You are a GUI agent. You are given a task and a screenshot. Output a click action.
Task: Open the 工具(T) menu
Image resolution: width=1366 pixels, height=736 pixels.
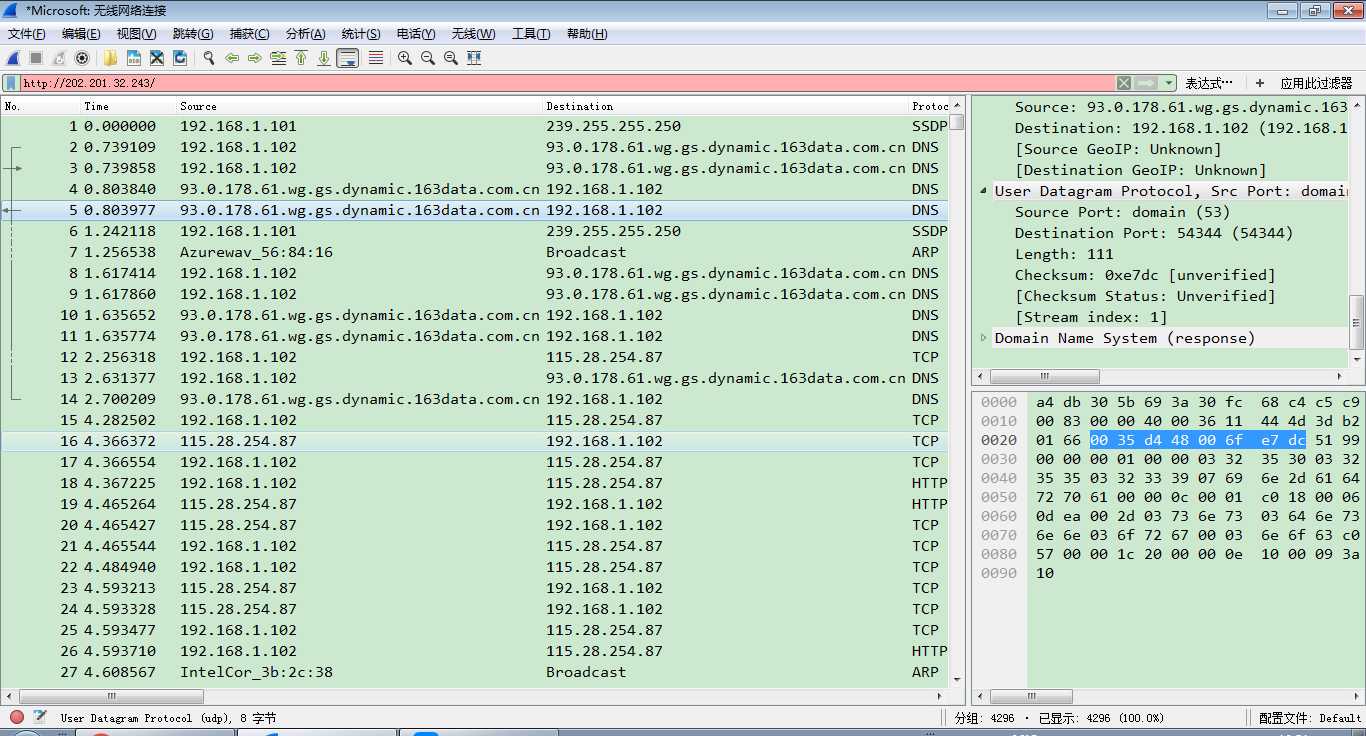531,34
